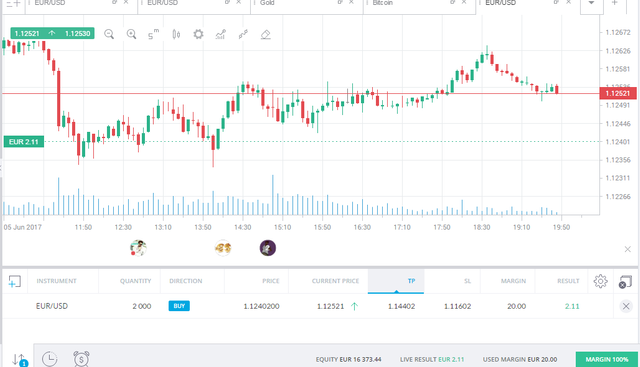
Task: Sort positions by DIRECTION column
Action: [x=186, y=281]
